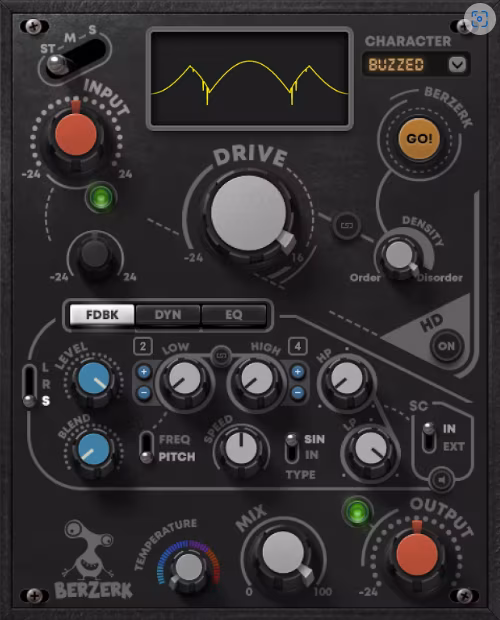500x620 pixels.
Task: Click the green LED below Input knob
Action: [x=100, y=197]
